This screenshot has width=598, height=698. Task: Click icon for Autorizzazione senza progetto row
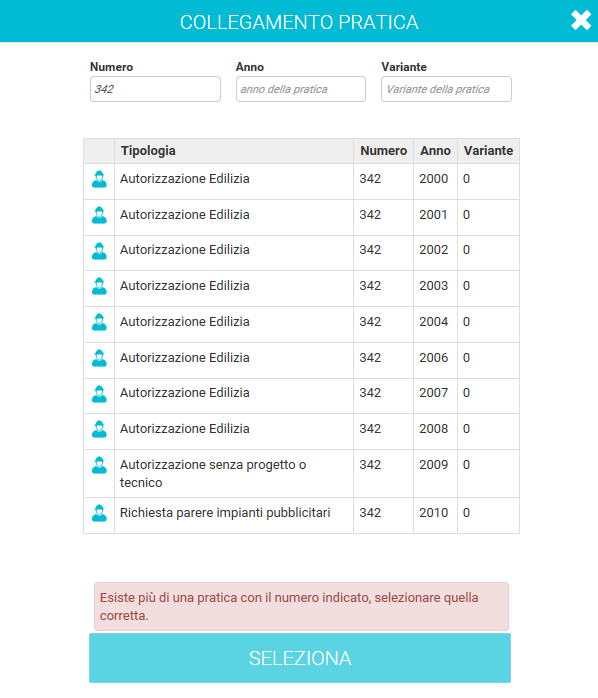[x=99, y=465]
